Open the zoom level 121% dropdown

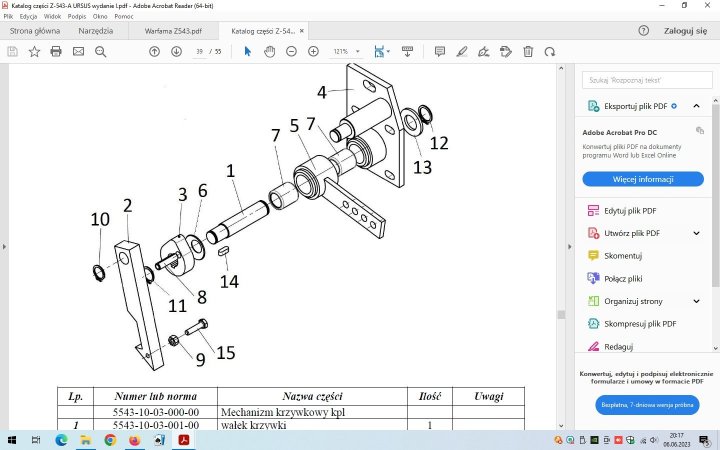coord(345,51)
